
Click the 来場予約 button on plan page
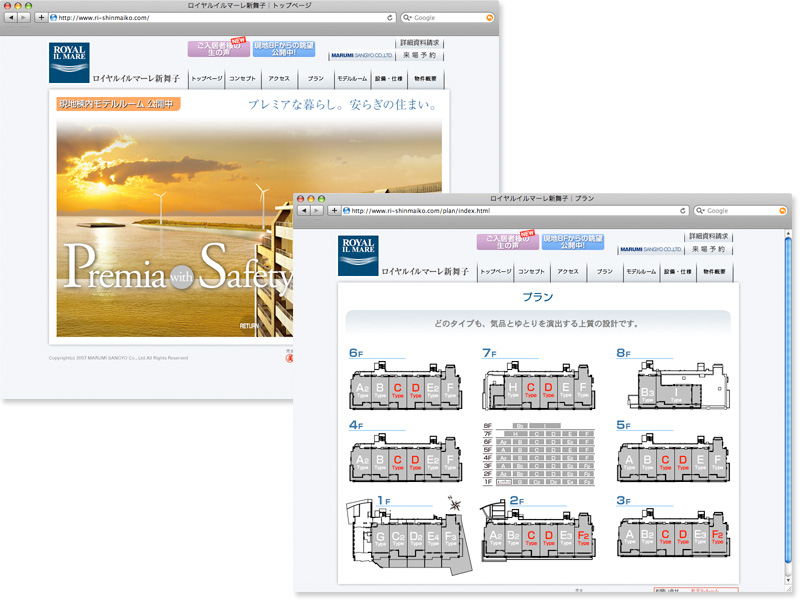click(x=709, y=250)
